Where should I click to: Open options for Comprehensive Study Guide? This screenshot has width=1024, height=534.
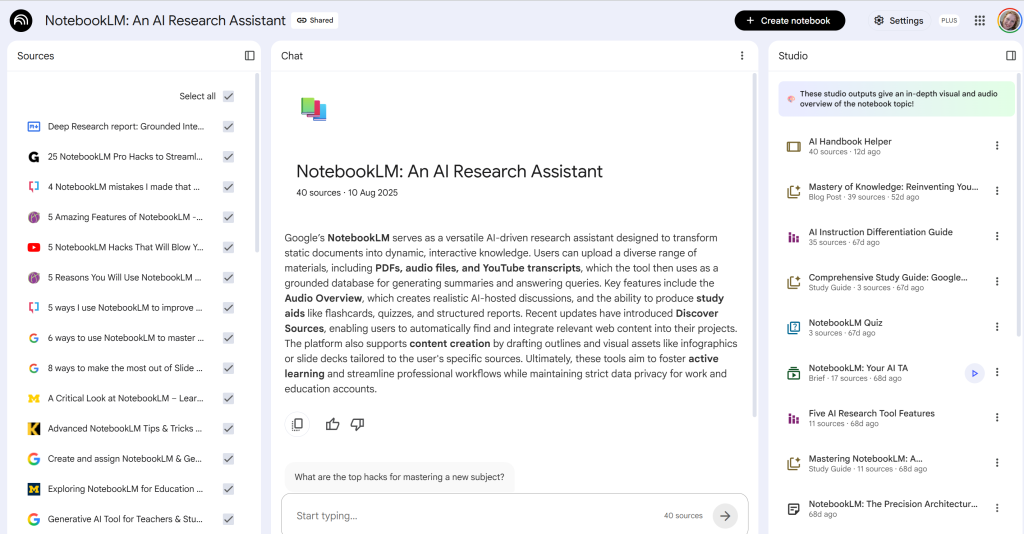(997, 282)
